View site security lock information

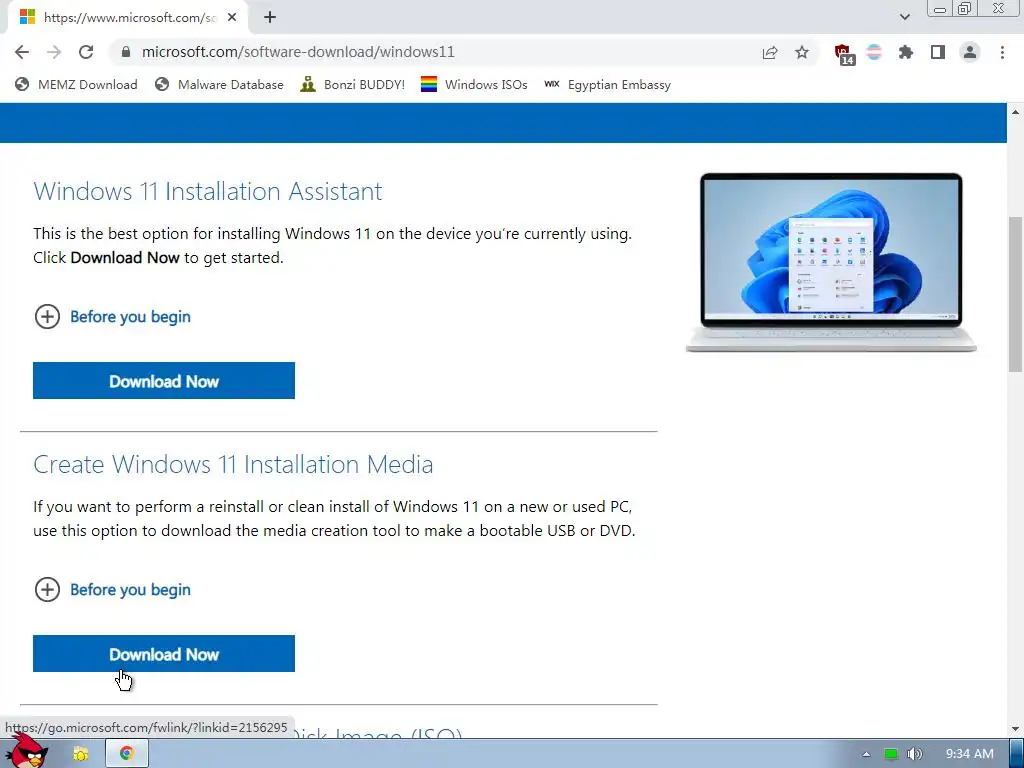[x=126, y=52]
